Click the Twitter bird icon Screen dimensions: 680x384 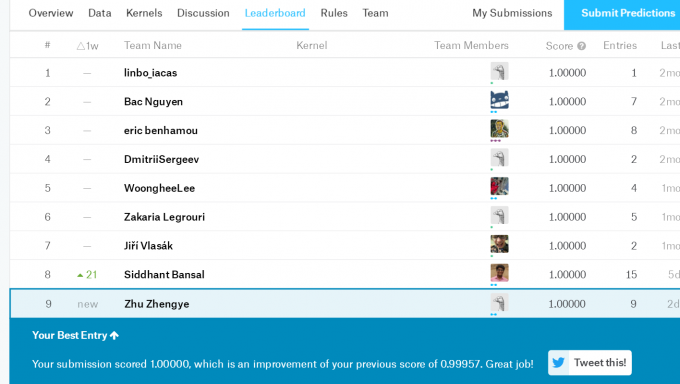(559, 363)
